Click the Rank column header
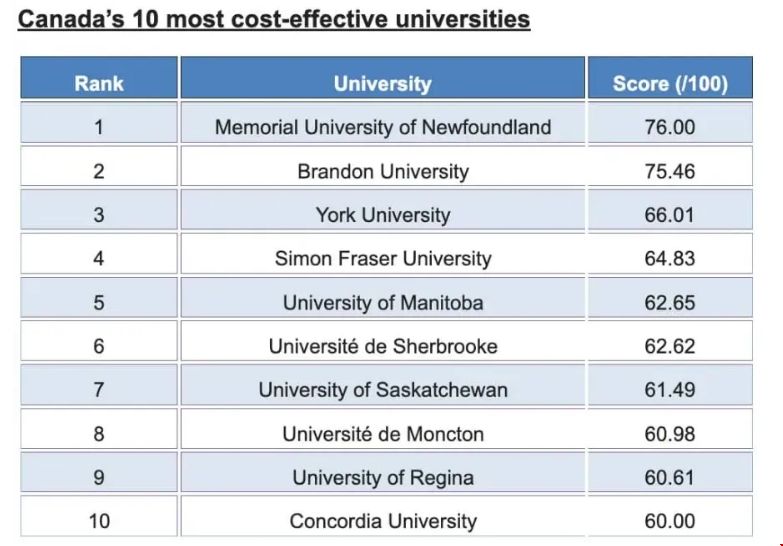The width and height of the screenshot is (783, 546). [x=99, y=83]
